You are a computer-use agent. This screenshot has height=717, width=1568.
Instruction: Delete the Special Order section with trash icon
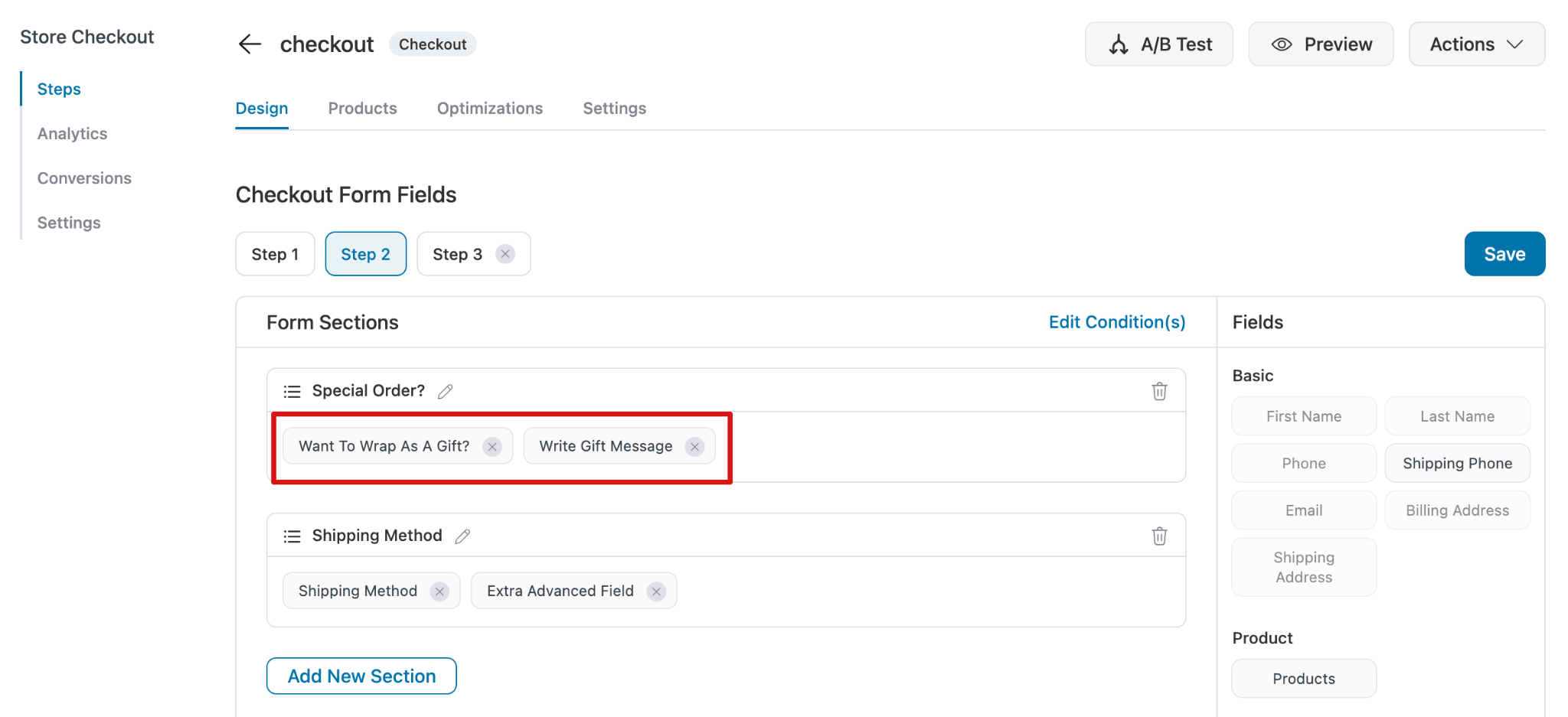point(1159,391)
